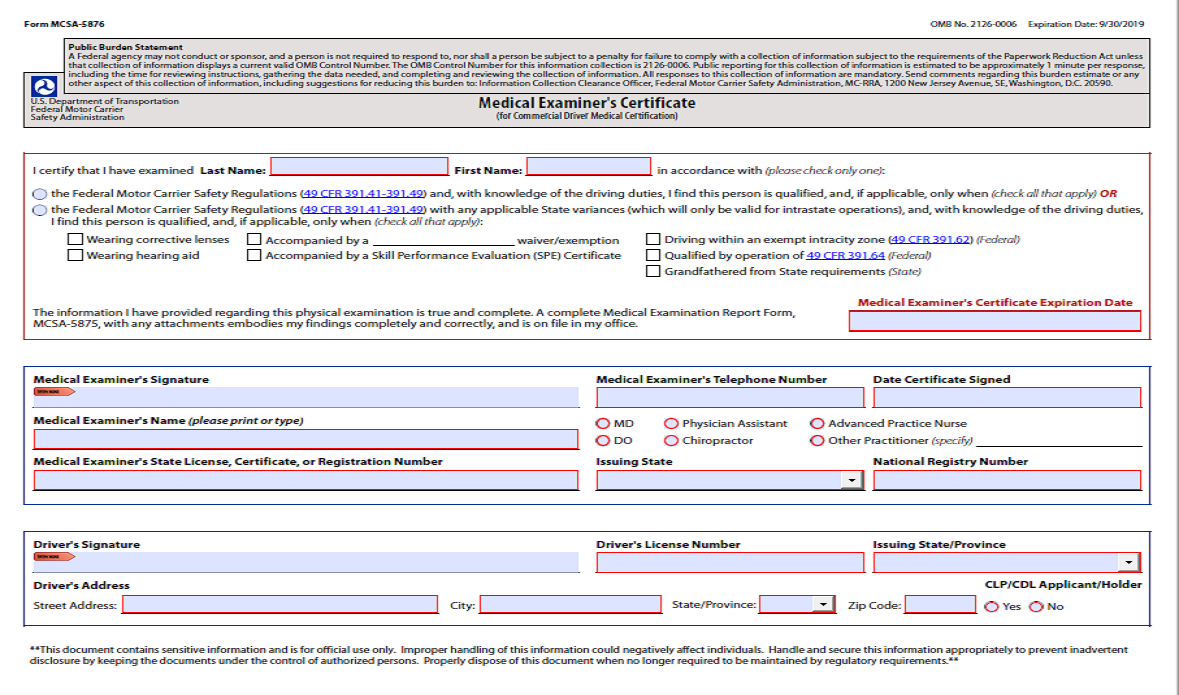
Task: Click the First Name input field
Action: click(x=589, y=167)
